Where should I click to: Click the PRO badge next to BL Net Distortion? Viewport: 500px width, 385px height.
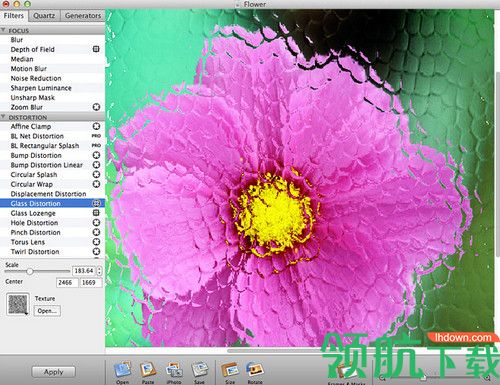(96, 136)
